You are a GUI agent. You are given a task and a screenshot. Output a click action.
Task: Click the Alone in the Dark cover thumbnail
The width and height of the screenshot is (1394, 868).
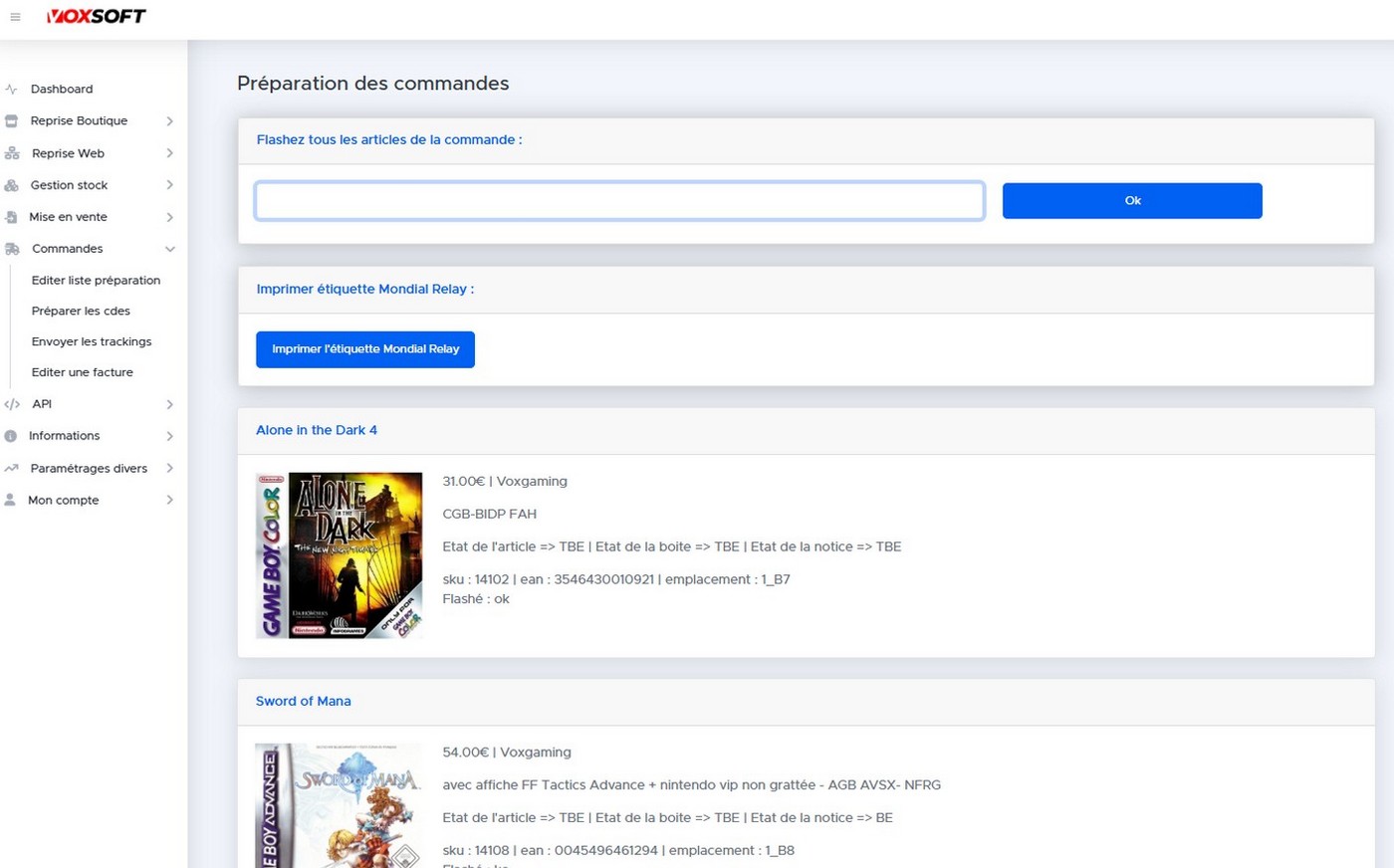coord(340,555)
